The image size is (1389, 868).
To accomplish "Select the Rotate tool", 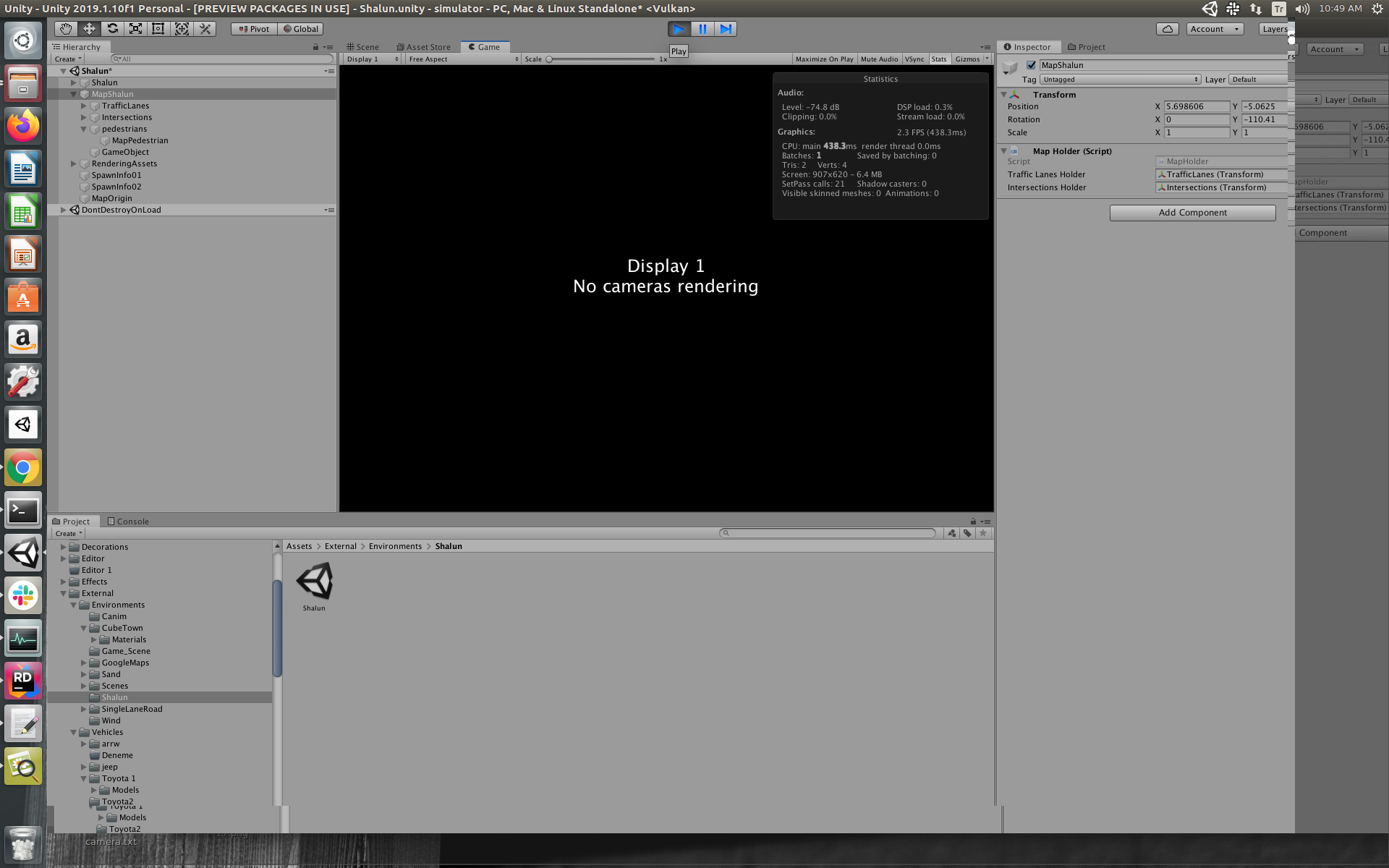I will [113, 28].
